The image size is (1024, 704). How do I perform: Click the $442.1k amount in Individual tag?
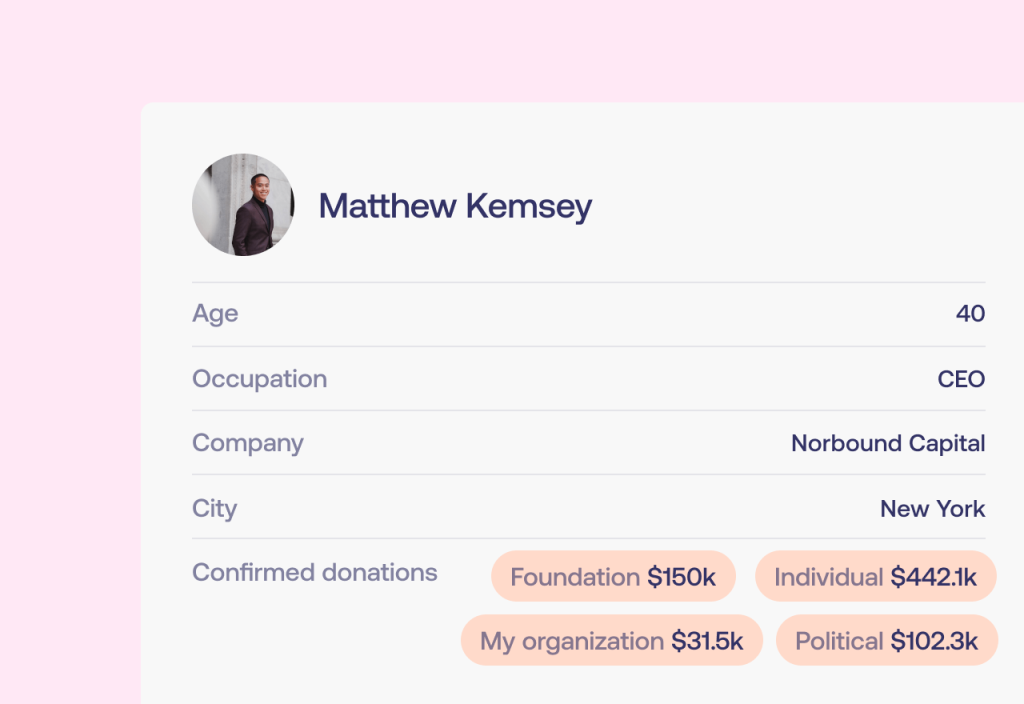pyautogui.click(x=934, y=577)
